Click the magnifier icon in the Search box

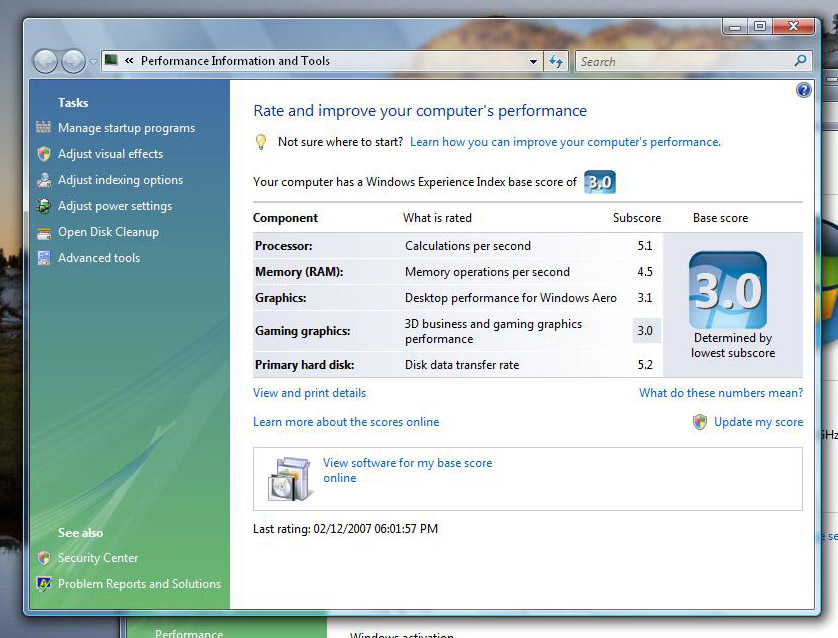[x=800, y=61]
